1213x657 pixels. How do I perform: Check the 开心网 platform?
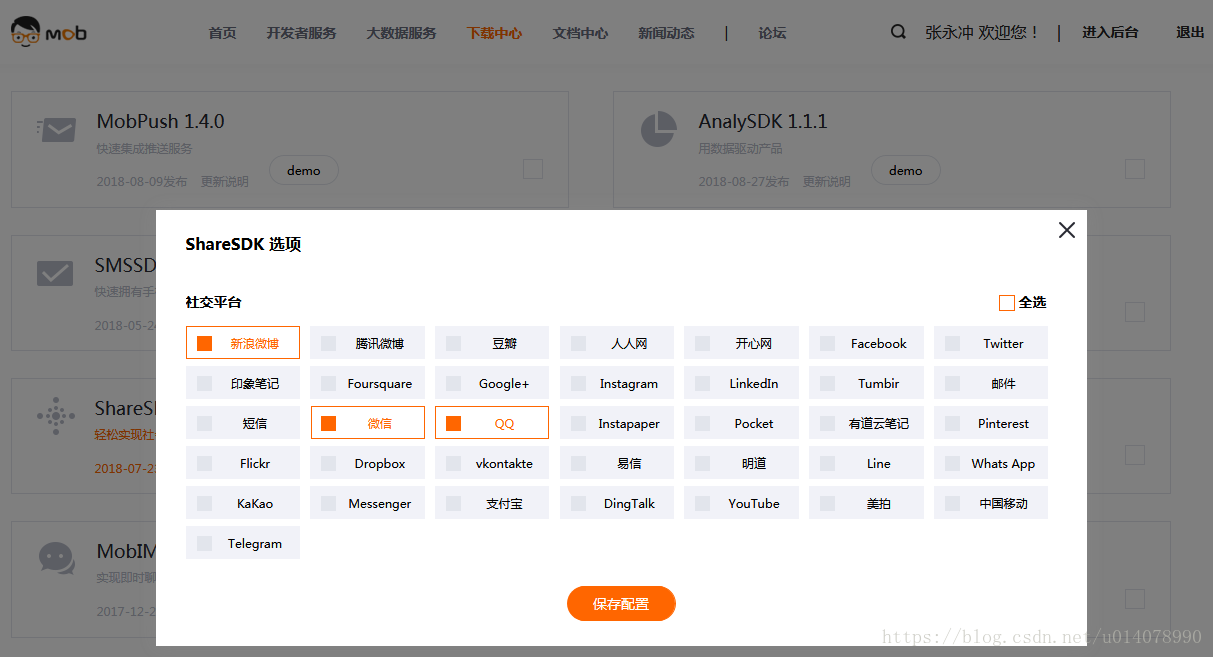[x=741, y=343]
